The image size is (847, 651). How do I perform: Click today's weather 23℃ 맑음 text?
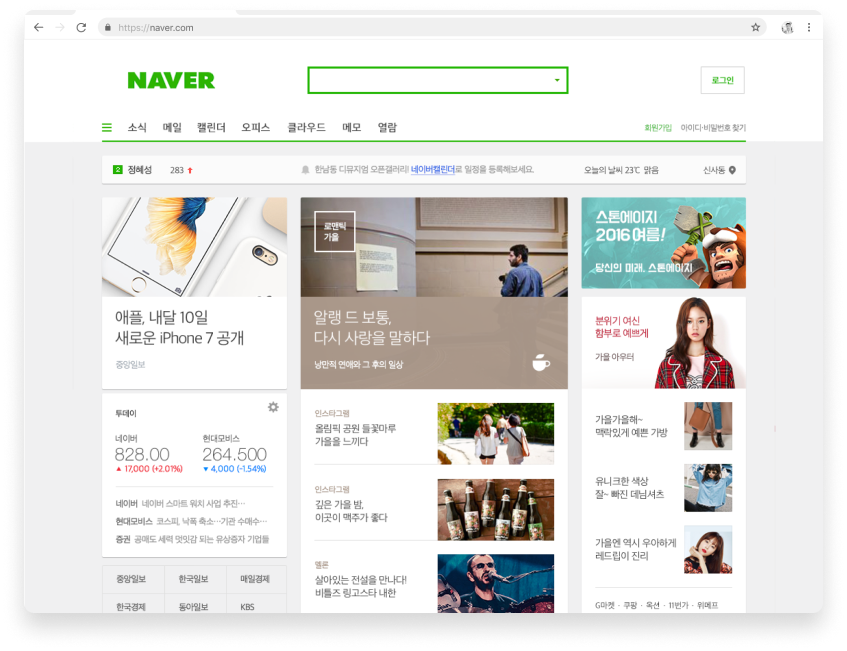621,170
